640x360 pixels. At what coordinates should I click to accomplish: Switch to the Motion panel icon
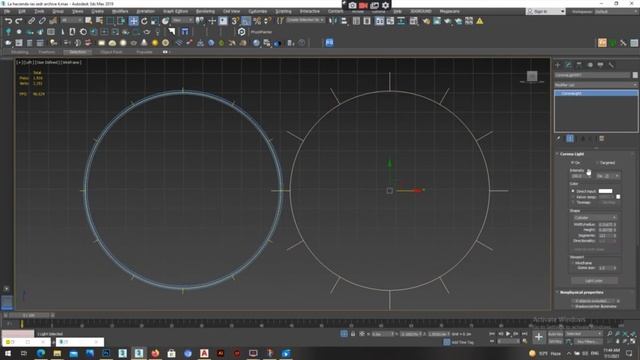[x=590, y=65]
